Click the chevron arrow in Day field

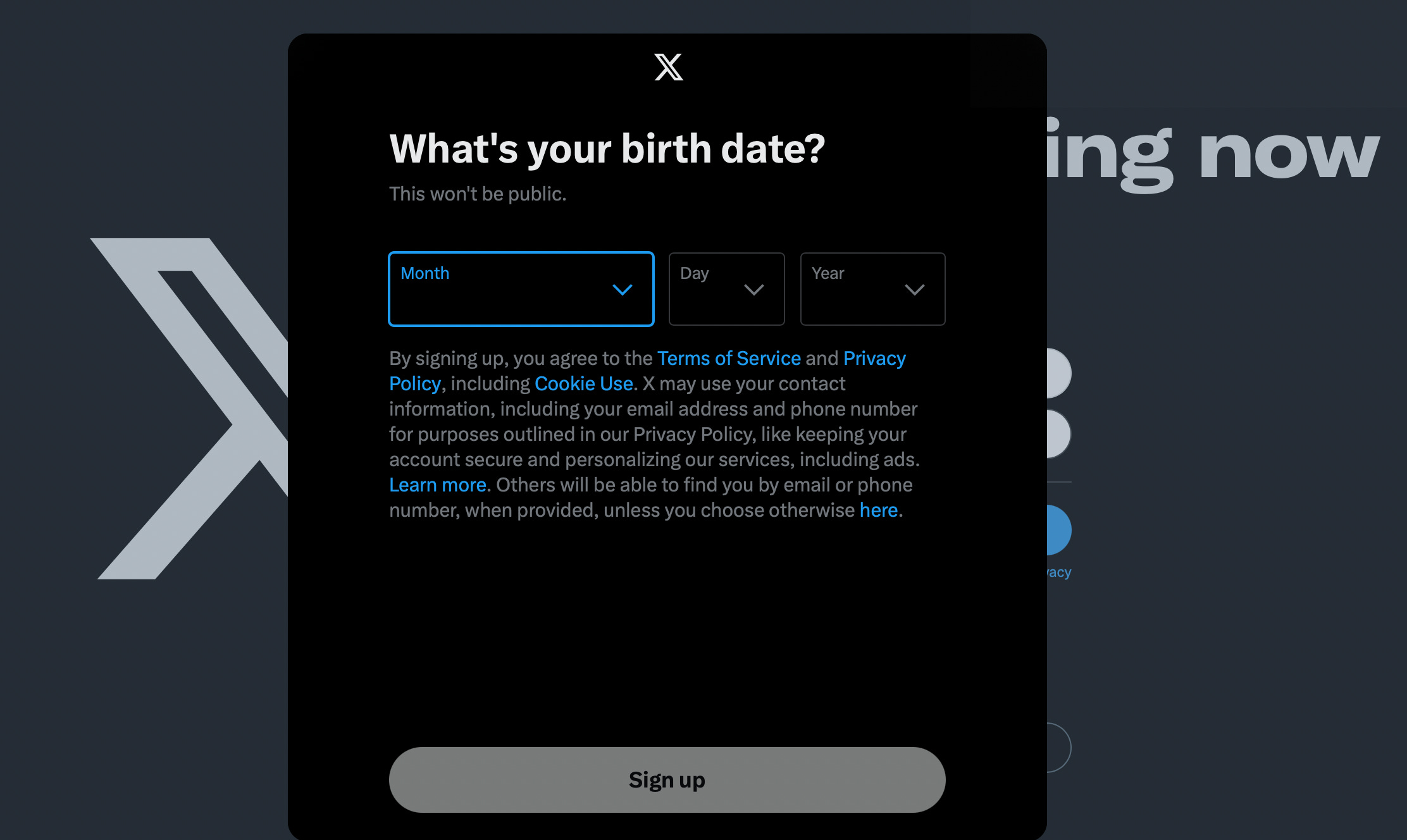pos(753,290)
